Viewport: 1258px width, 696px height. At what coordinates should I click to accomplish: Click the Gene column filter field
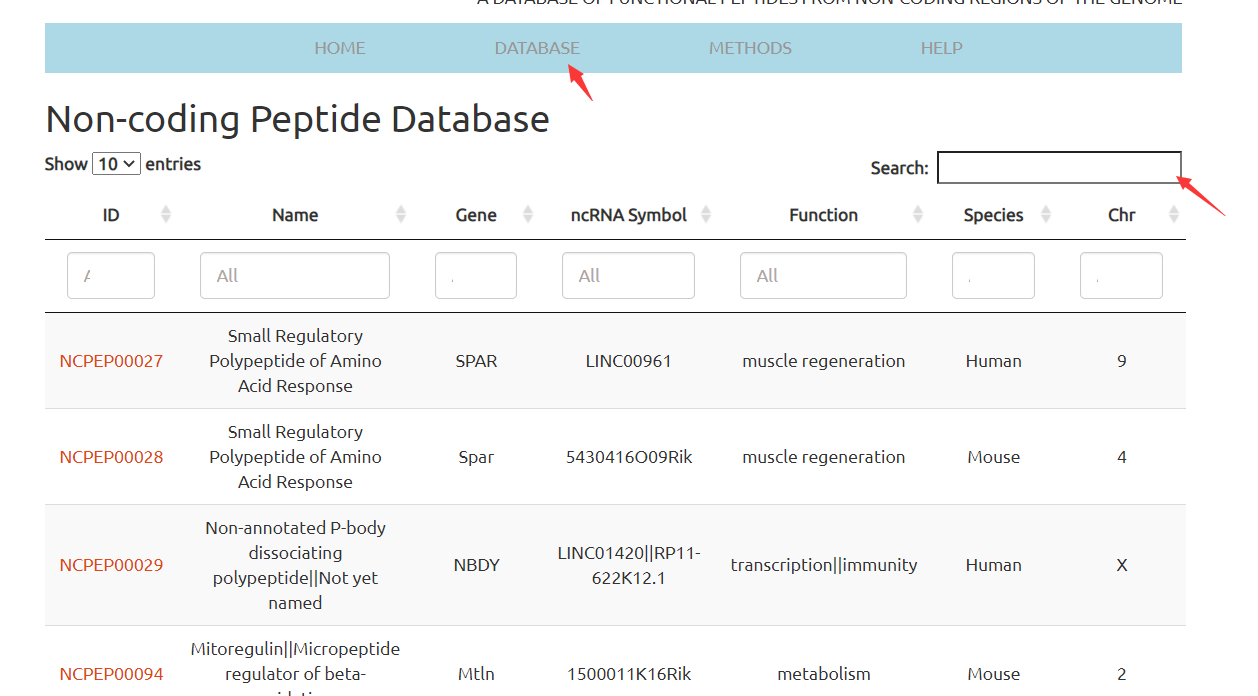tap(476, 275)
